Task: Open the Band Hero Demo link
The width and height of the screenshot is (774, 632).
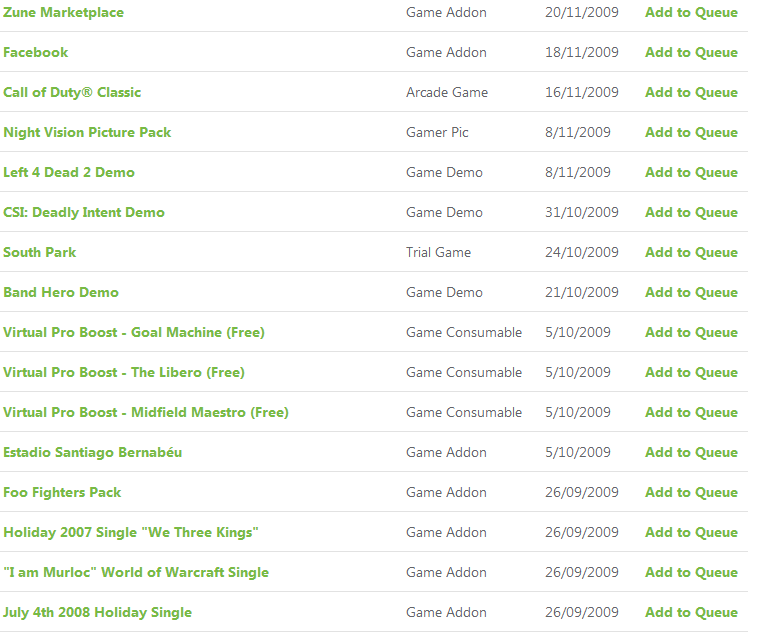Action: [61, 292]
